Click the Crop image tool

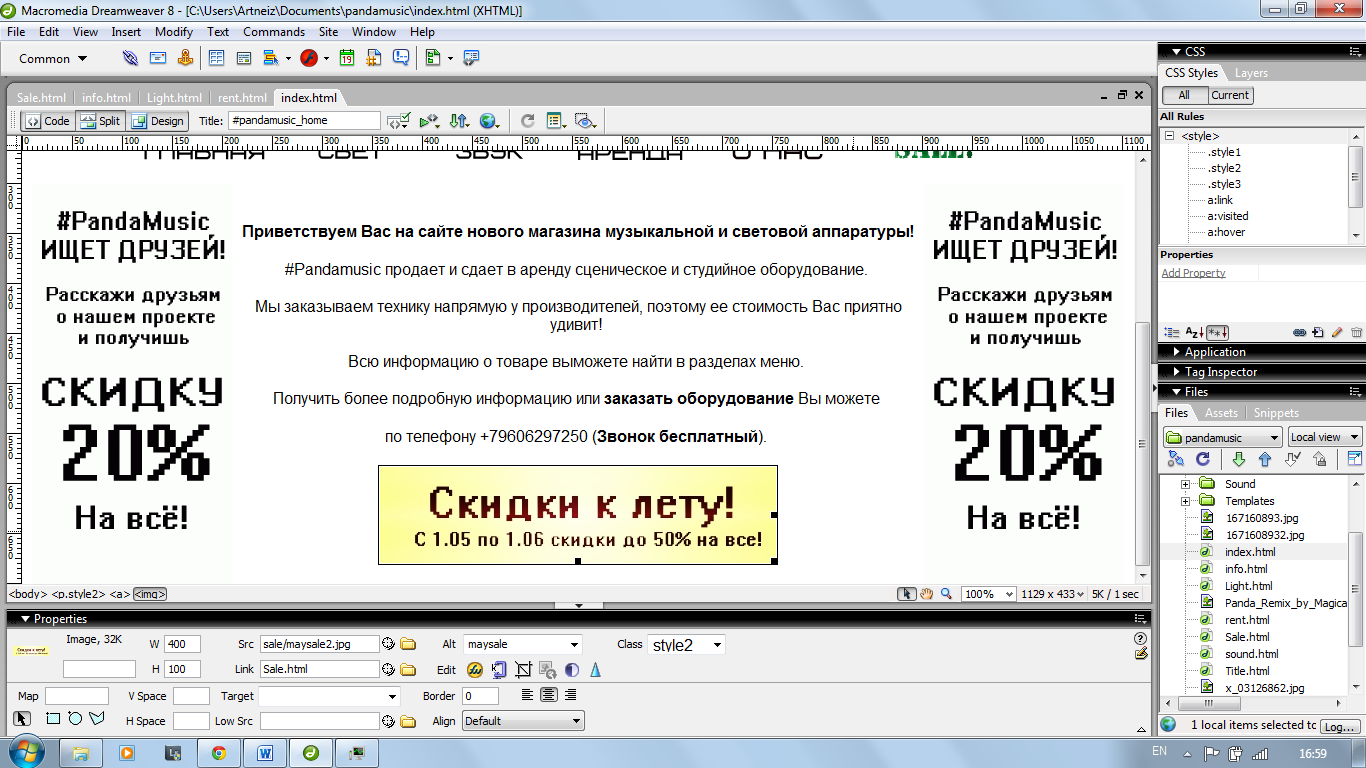click(x=524, y=670)
